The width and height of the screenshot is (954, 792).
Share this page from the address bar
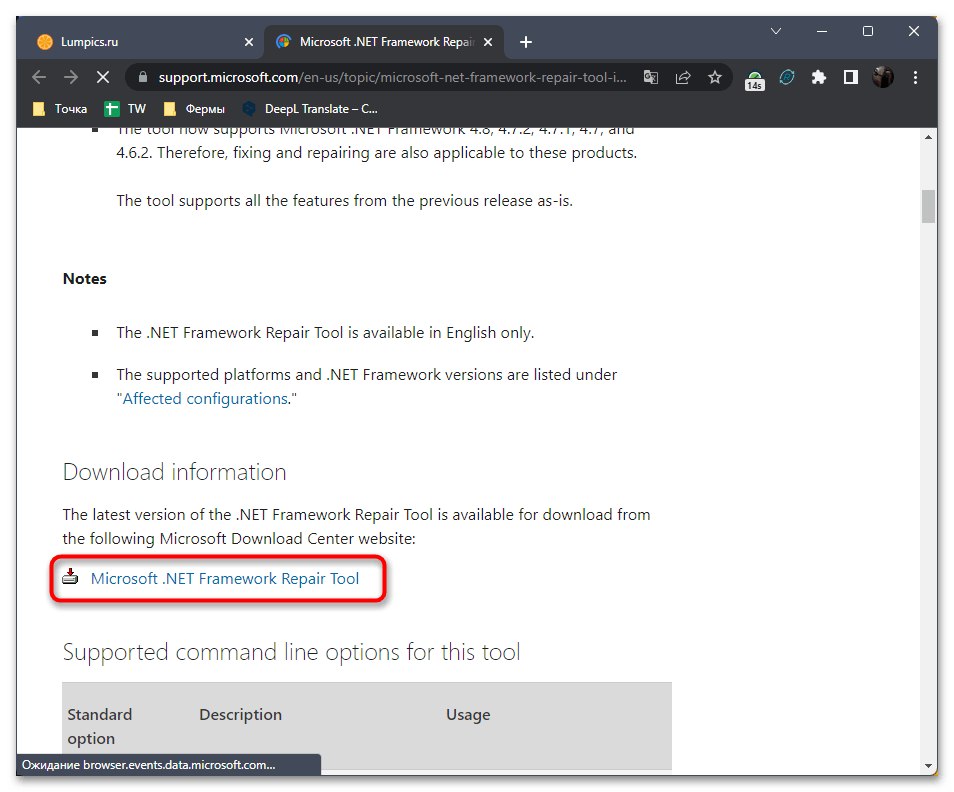[x=683, y=77]
